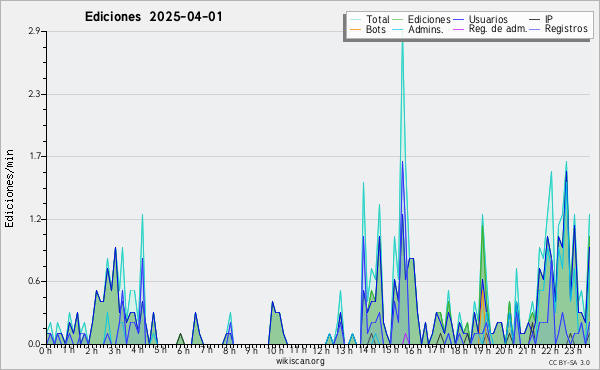This screenshot has height=370, width=600.
Task: Click the y-axis value 1.2
Action: coord(35,219)
